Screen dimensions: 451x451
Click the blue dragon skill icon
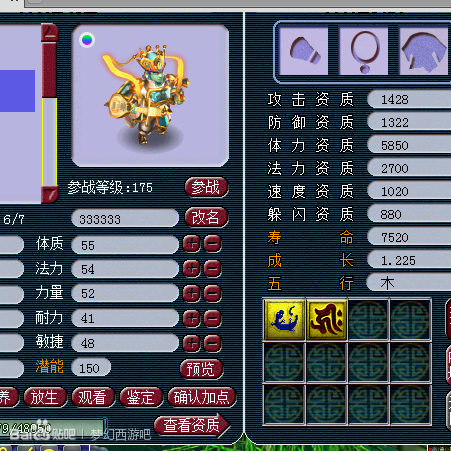click(x=284, y=320)
